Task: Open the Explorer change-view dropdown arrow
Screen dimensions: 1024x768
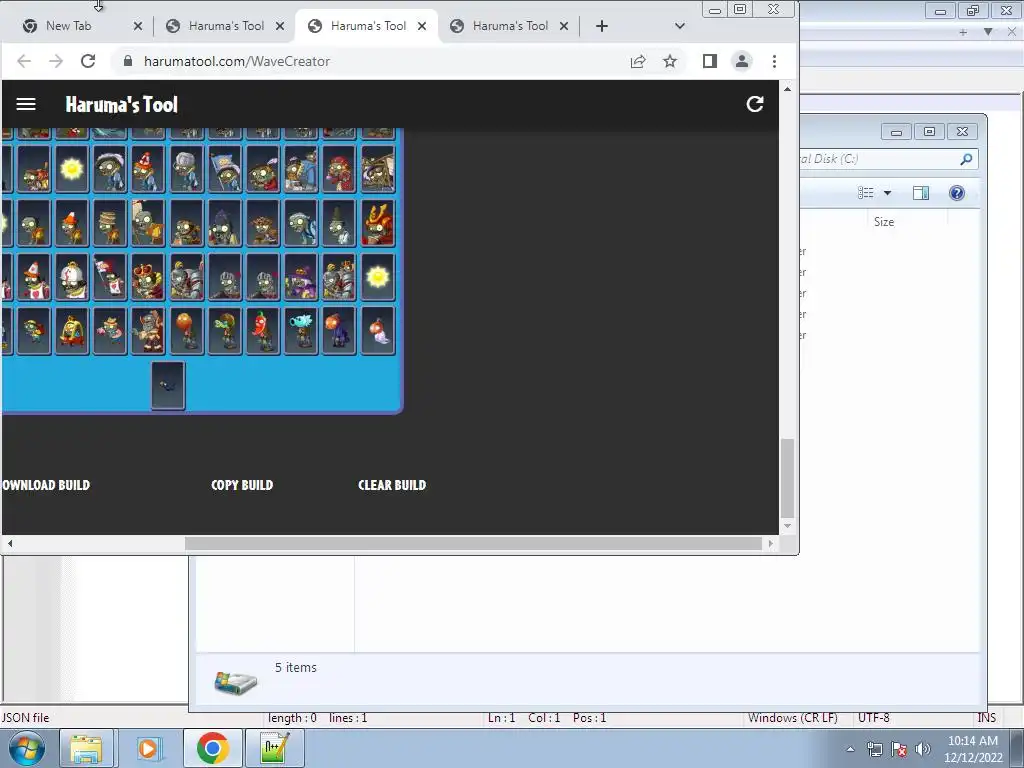Action: coord(888,193)
